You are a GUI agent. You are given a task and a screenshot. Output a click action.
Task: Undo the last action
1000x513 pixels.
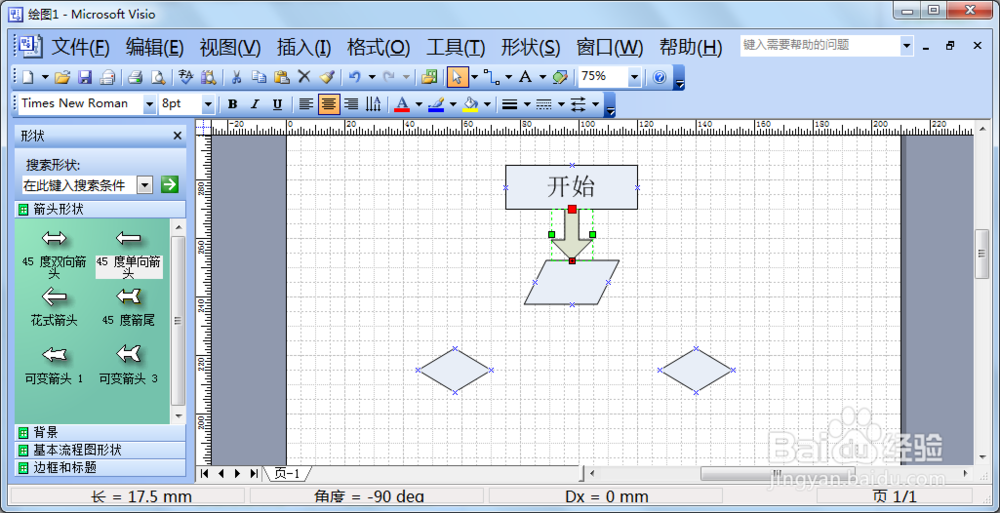point(355,77)
